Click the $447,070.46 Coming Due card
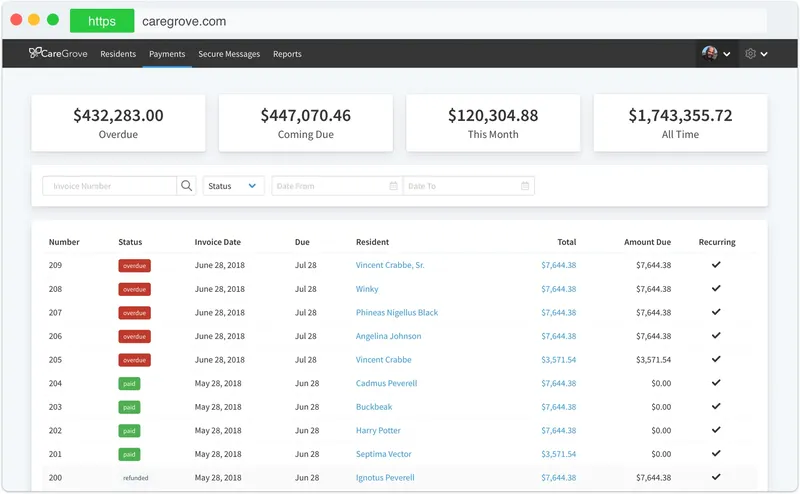800x494 pixels. click(306, 123)
